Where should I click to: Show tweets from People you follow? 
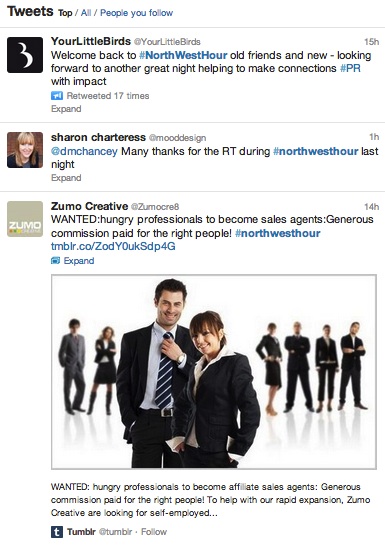click(137, 13)
